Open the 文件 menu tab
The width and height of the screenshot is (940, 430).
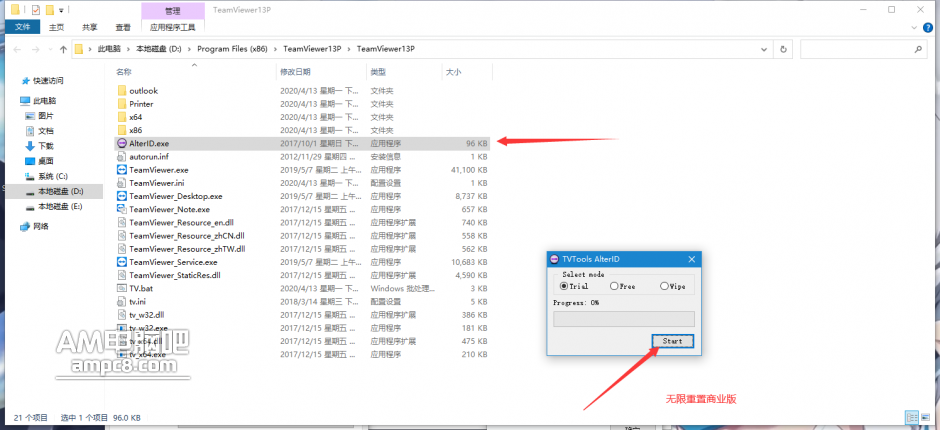[22, 27]
